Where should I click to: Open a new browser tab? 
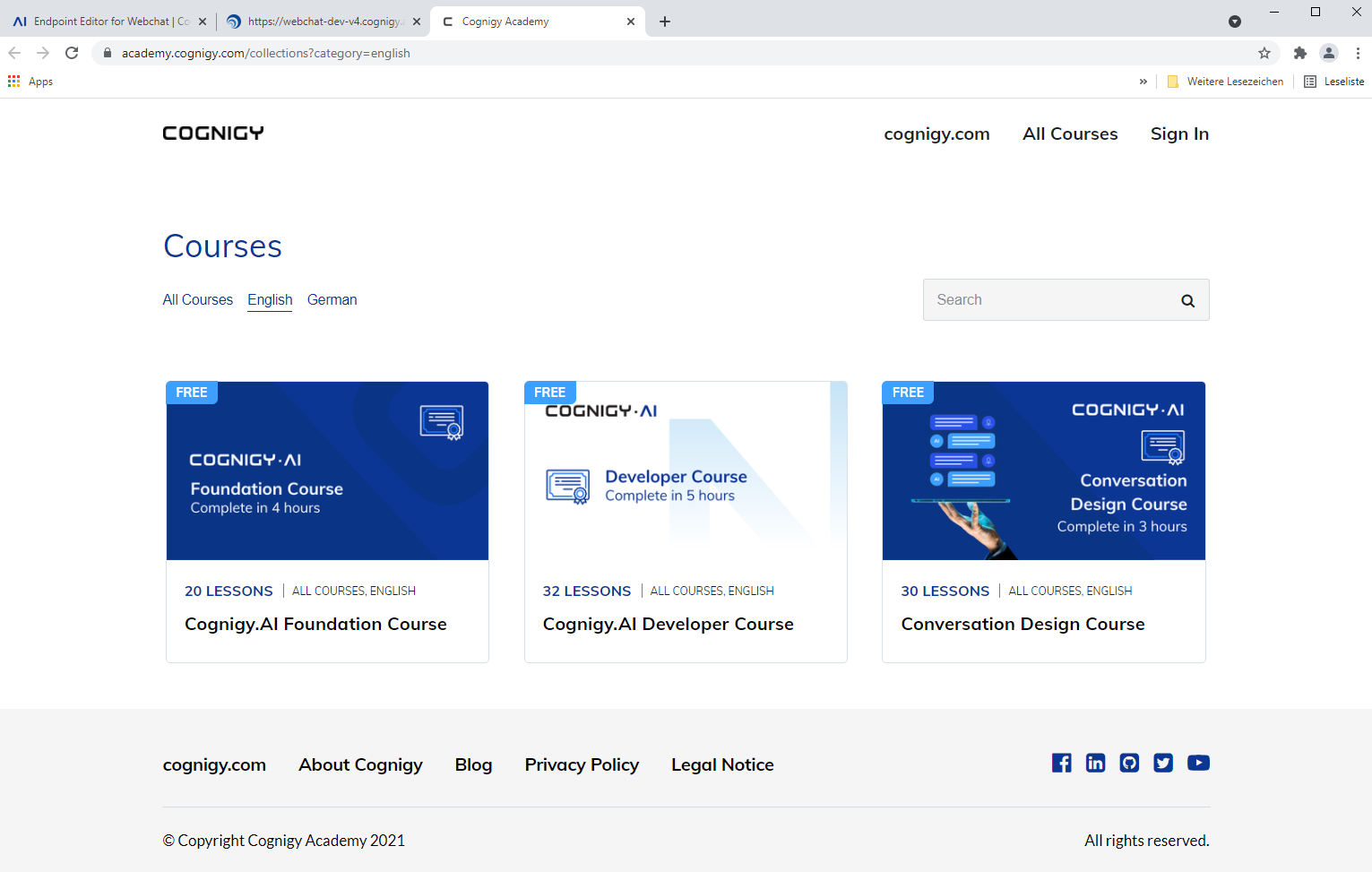point(665,22)
